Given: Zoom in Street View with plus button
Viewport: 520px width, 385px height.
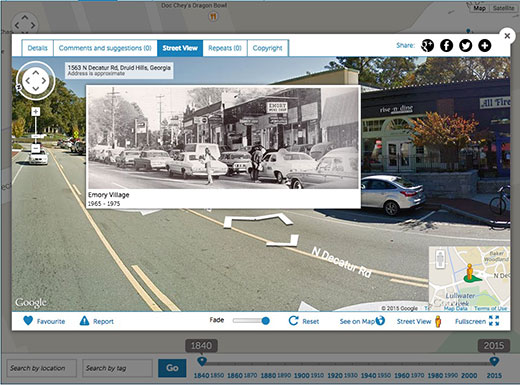Looking at the screenshot, I should [36, 112].
